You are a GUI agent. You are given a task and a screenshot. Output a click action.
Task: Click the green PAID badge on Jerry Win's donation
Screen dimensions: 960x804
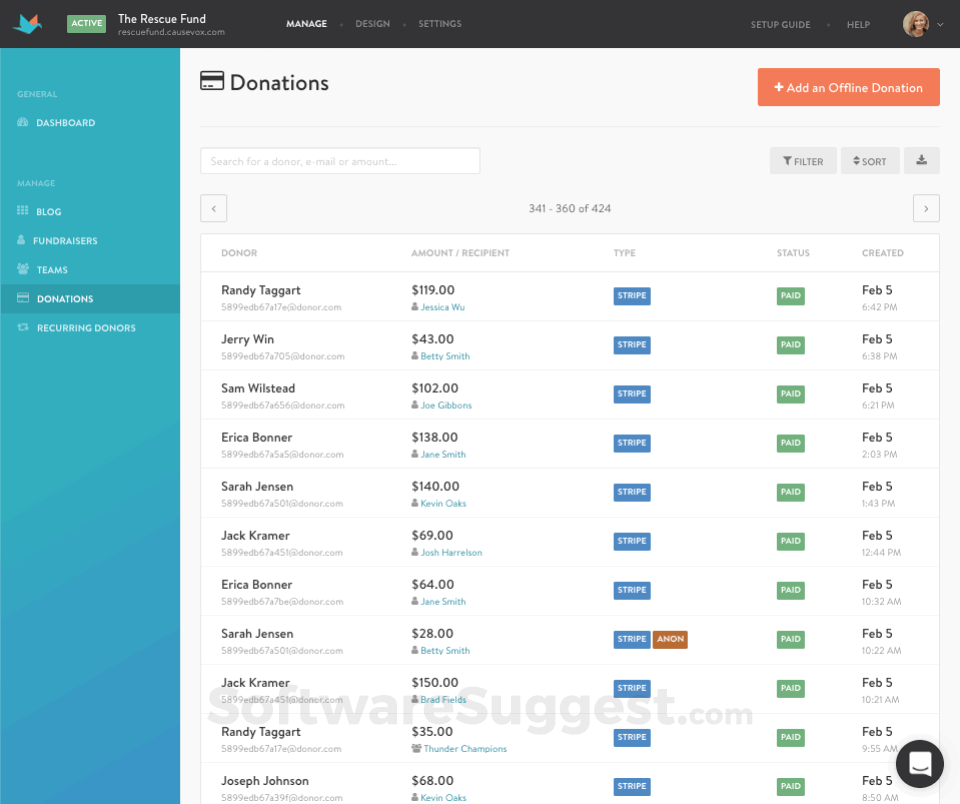click(x=790, y=345)
